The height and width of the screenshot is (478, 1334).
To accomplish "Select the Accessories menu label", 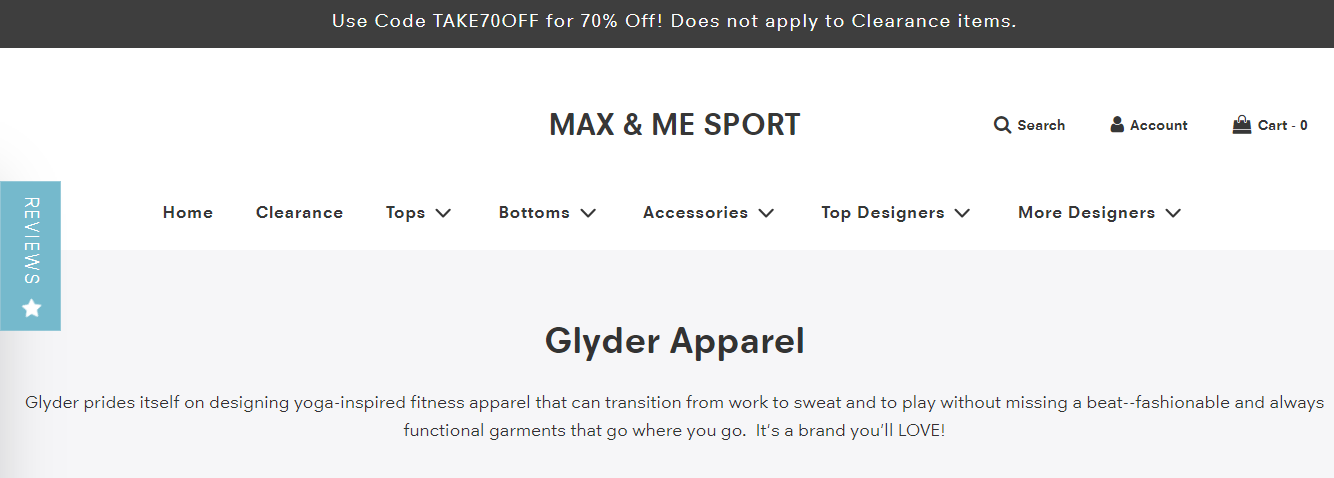I will (x=695, y=213).
